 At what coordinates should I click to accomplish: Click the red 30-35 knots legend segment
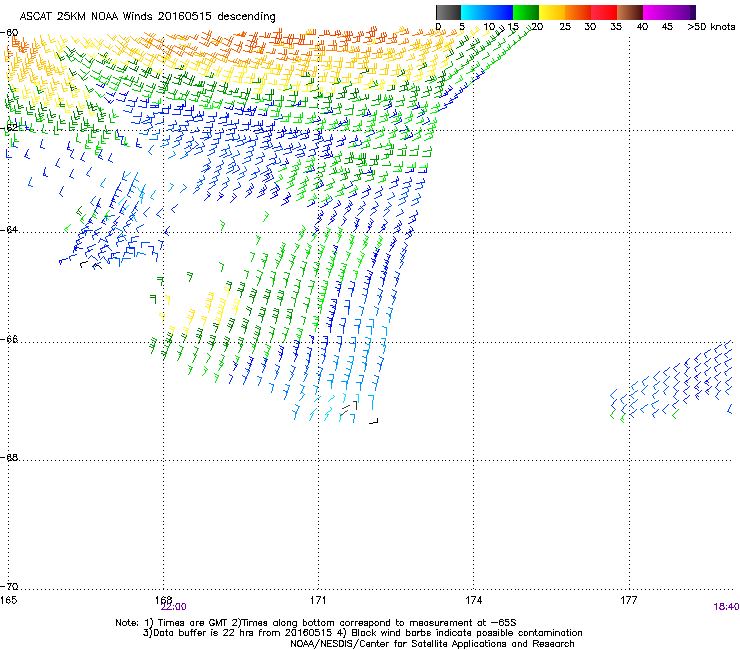(604, 12)
